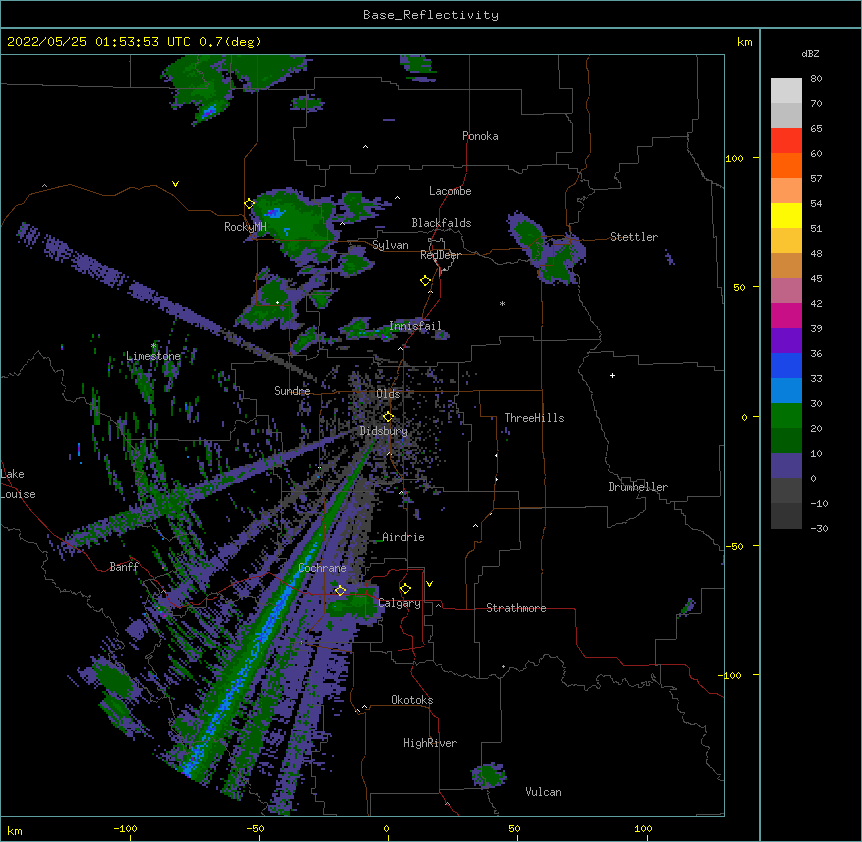Click the 100 km tick on right axis
Viewport: 862px width, 842px height.
[x=734, y=158]
